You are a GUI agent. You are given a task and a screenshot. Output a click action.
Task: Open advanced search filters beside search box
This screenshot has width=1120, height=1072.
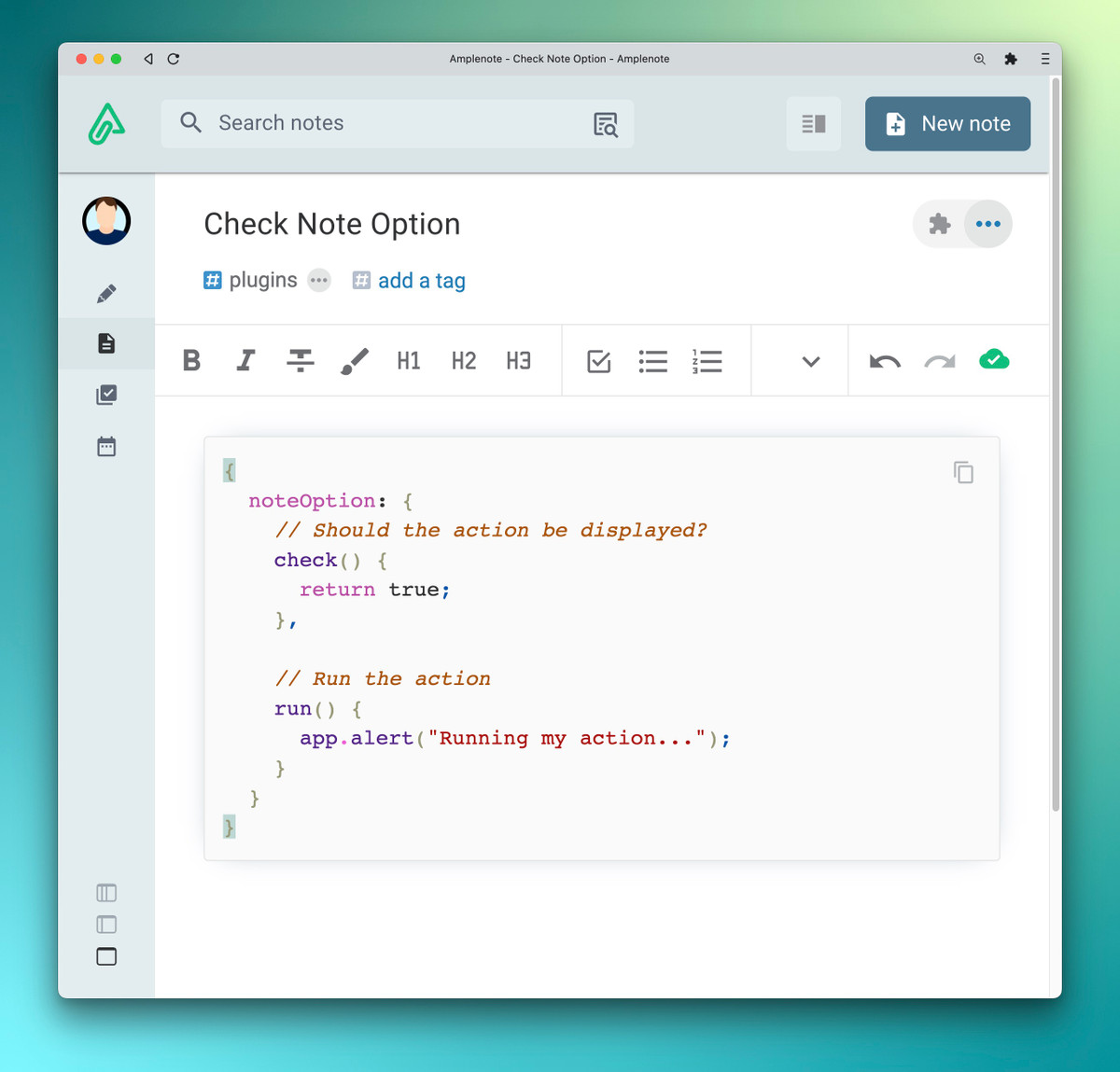coord(605,123)
